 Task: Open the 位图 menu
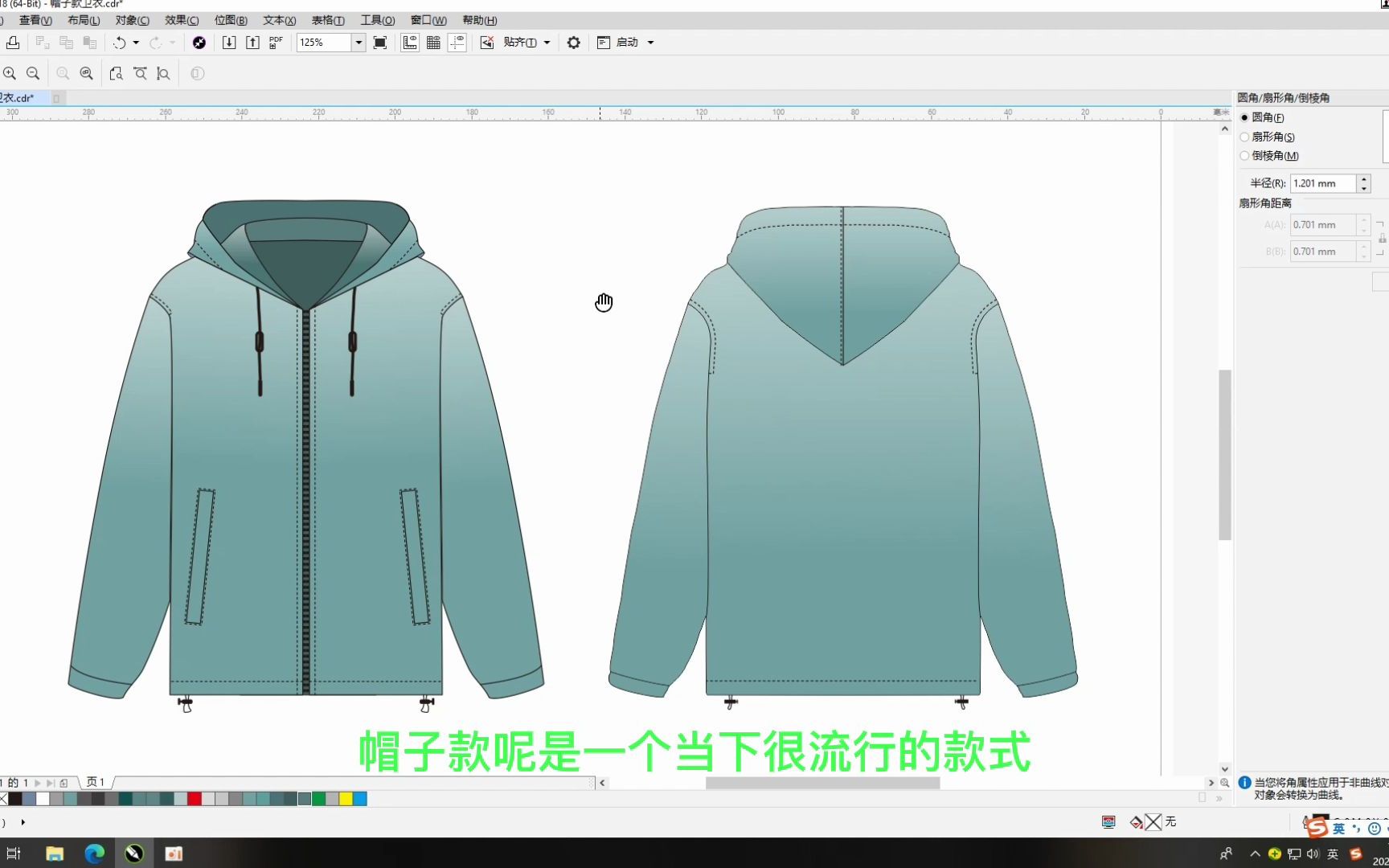(x=229, y=20)
